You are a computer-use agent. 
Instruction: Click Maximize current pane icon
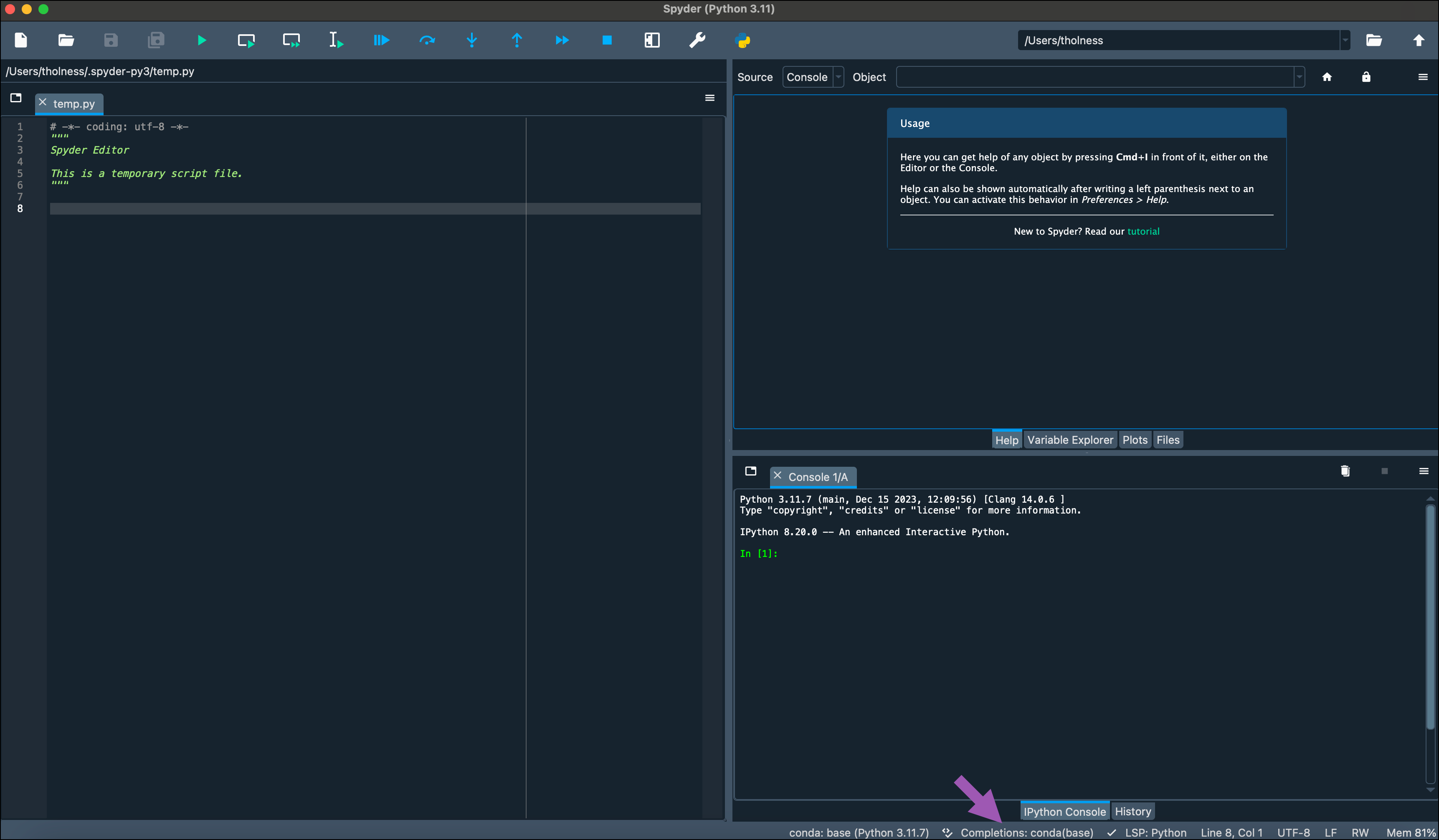[651, 40]
